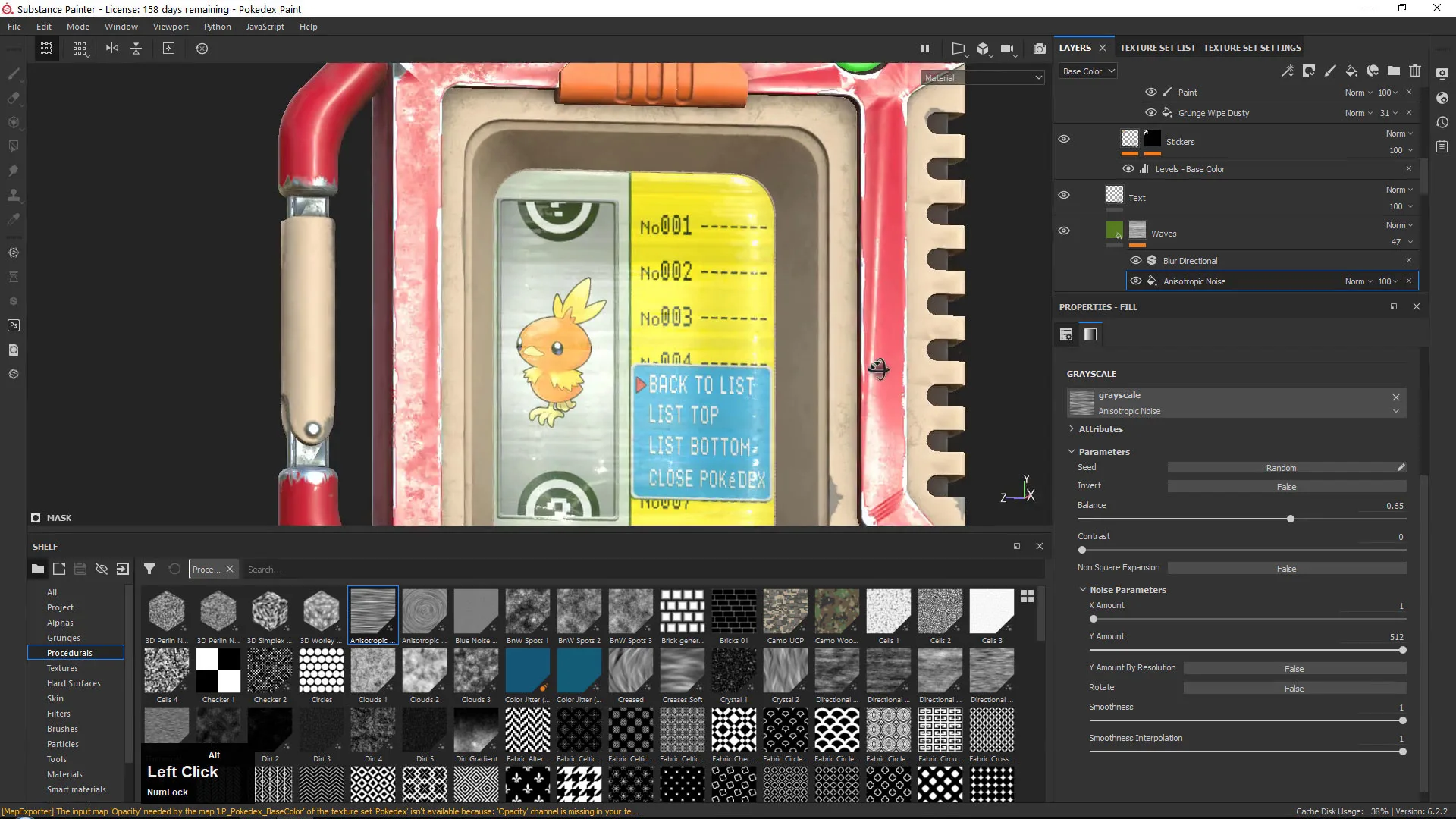Image resolution: width=1456 pixels, height=819 pixels.
Task: Switch to Texture Set Settings tab
Action: [x=1252, y=48]
